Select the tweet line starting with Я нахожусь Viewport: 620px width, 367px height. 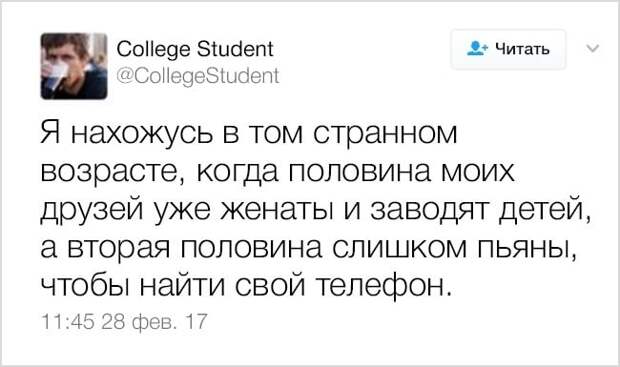click(x=249, y=133)
